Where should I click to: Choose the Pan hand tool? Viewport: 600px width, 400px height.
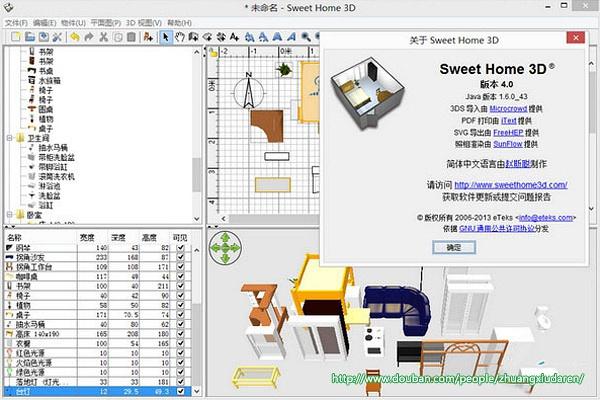(180, 37)
